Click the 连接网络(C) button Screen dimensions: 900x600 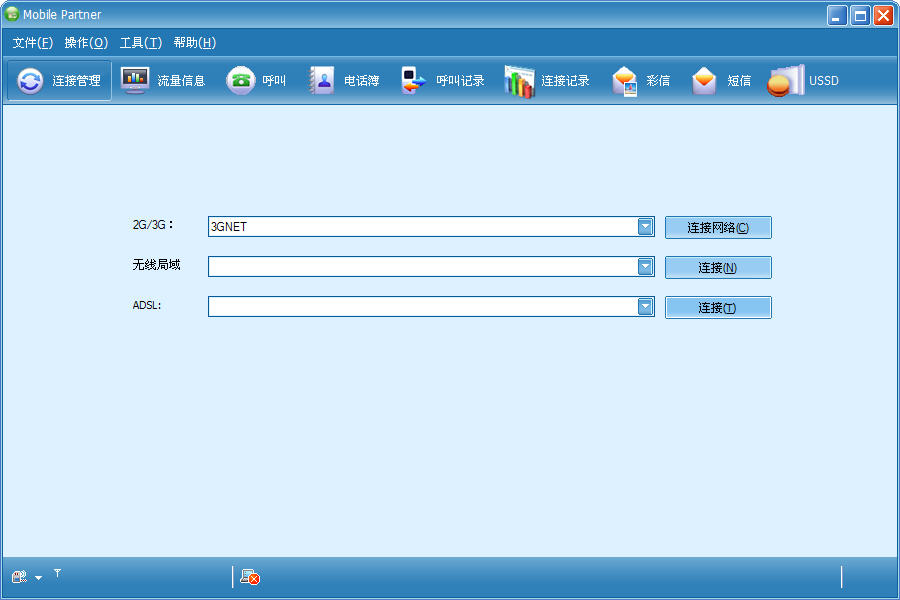718,227
